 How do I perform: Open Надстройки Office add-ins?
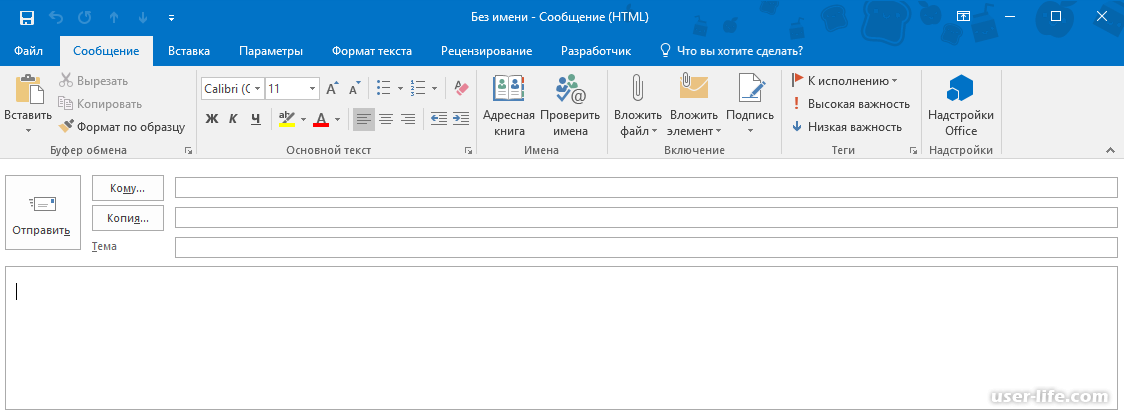coord(961,105)
